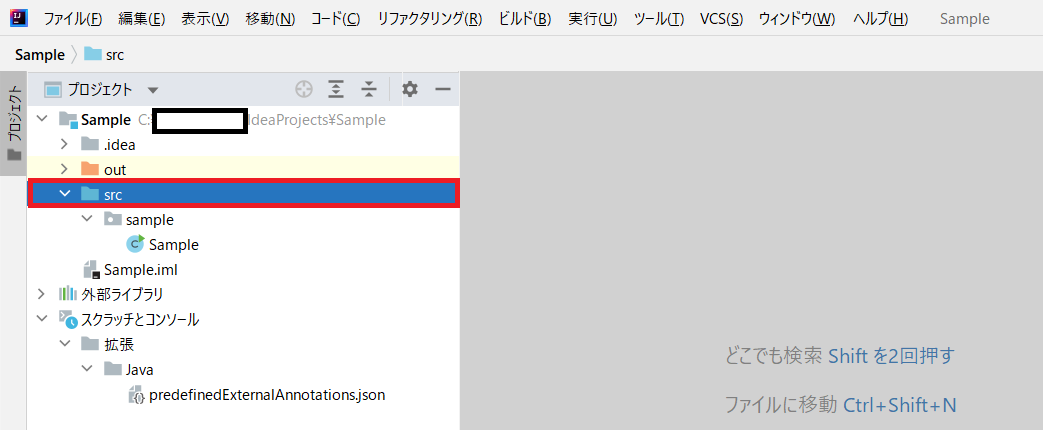
Task: Click the Sample breadcrumb in the navigation bar
Action: point(40,55)
